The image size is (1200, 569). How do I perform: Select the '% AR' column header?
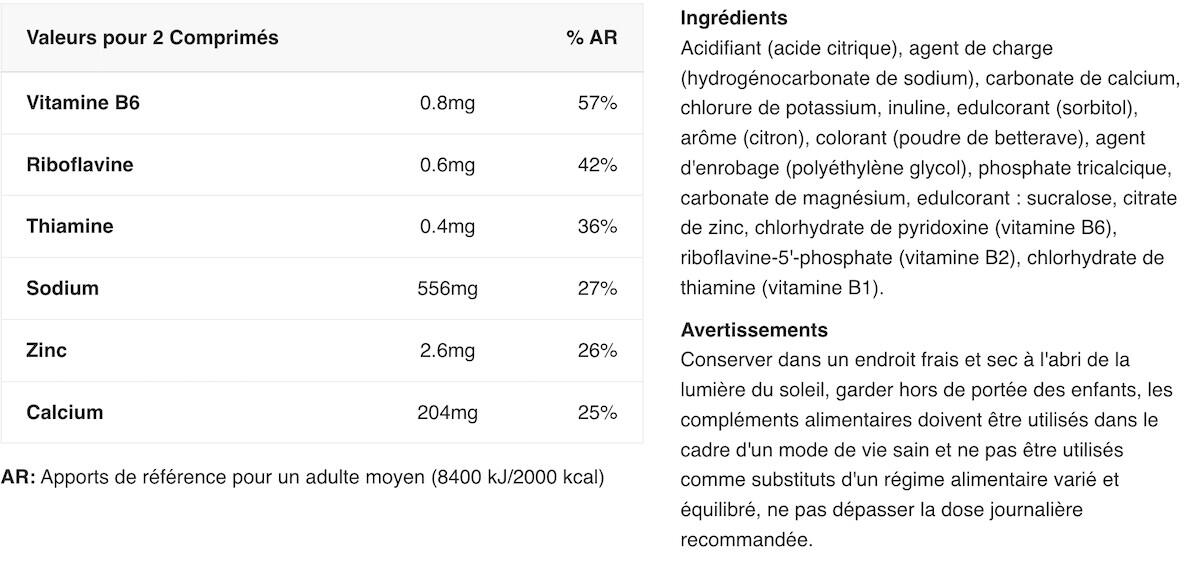point(592,38)
